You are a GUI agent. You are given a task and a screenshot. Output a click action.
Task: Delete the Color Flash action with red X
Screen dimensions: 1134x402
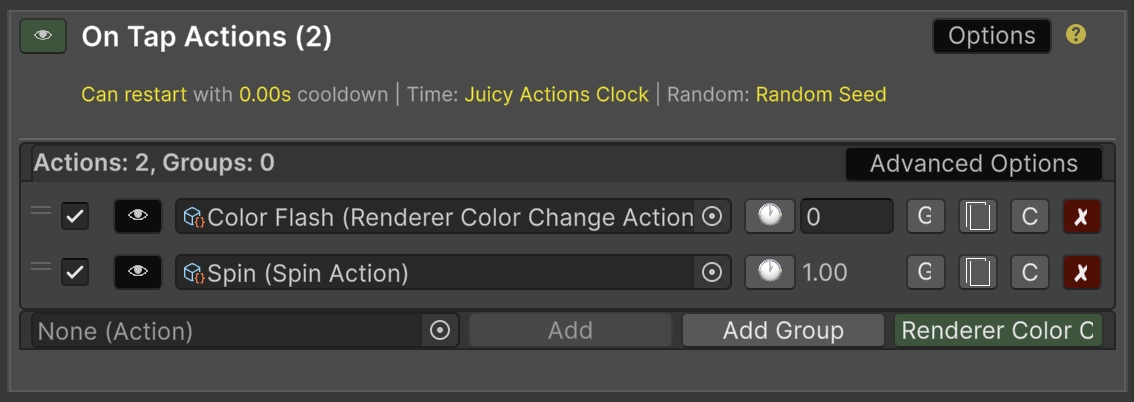click(1081, 216)
